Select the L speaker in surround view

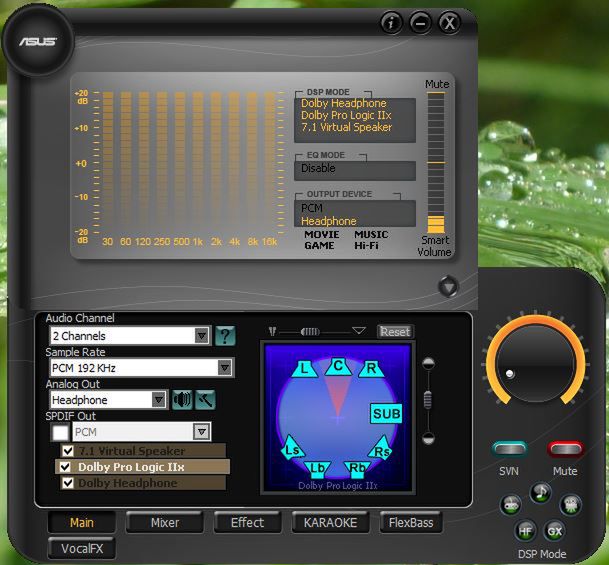(304, 369)
